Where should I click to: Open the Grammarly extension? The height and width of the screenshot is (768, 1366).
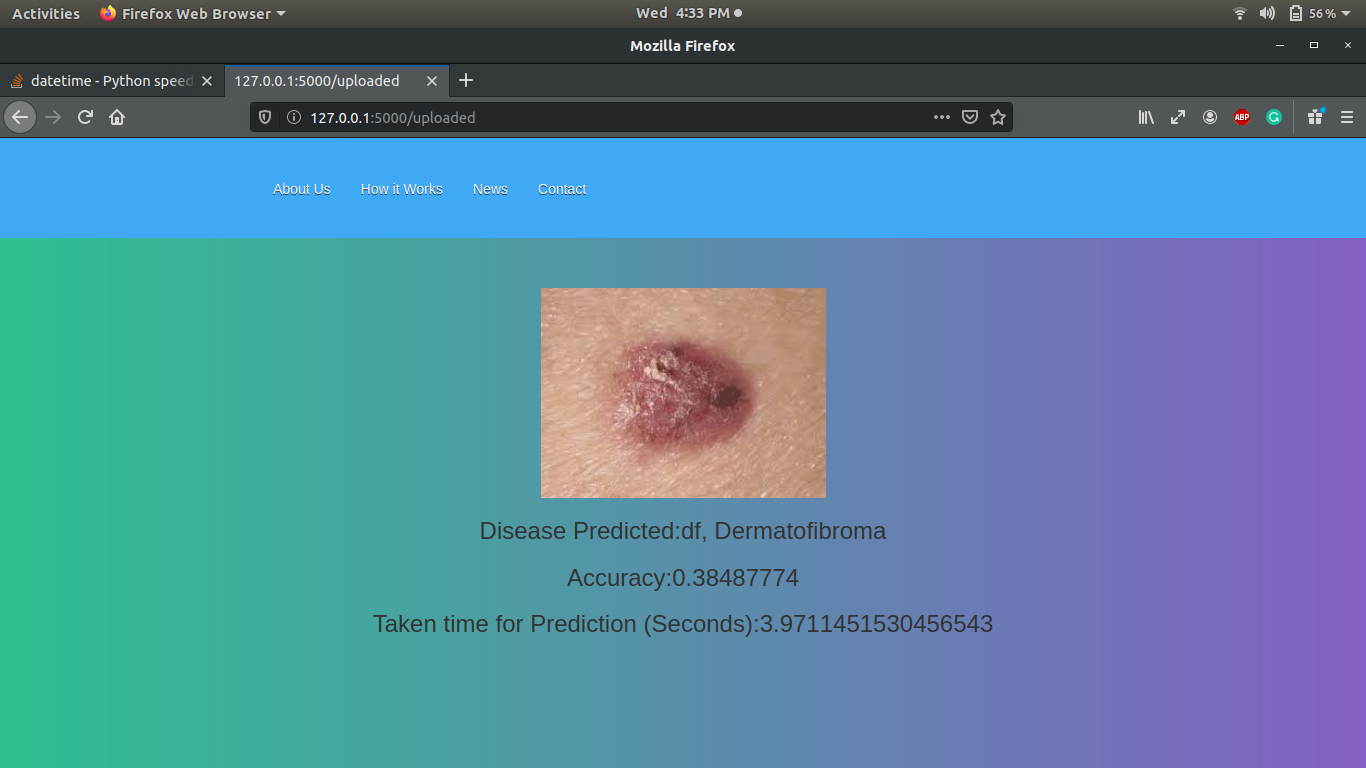coord(1273,117)
